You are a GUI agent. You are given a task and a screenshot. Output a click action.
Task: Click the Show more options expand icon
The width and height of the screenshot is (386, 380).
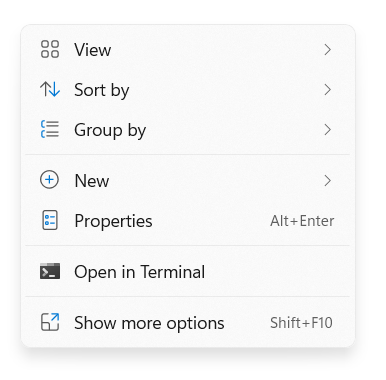click(x=50, y=322)
